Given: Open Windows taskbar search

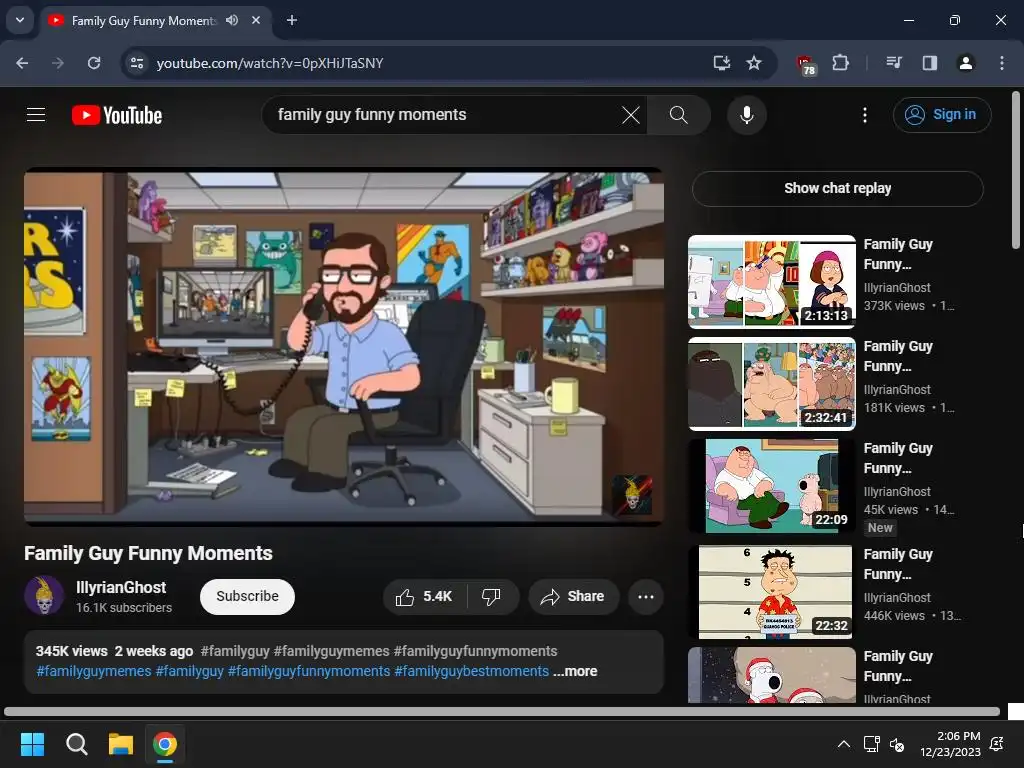Looking at the screenshot, I should point(76,744).
